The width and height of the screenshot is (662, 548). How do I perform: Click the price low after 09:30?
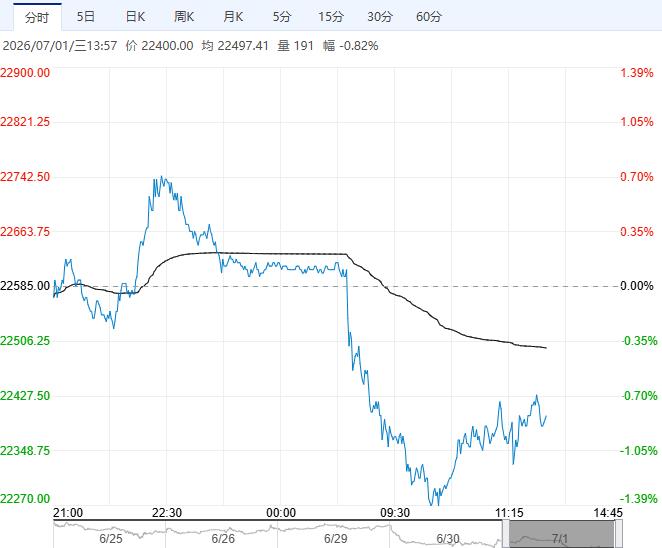(431, 504)
